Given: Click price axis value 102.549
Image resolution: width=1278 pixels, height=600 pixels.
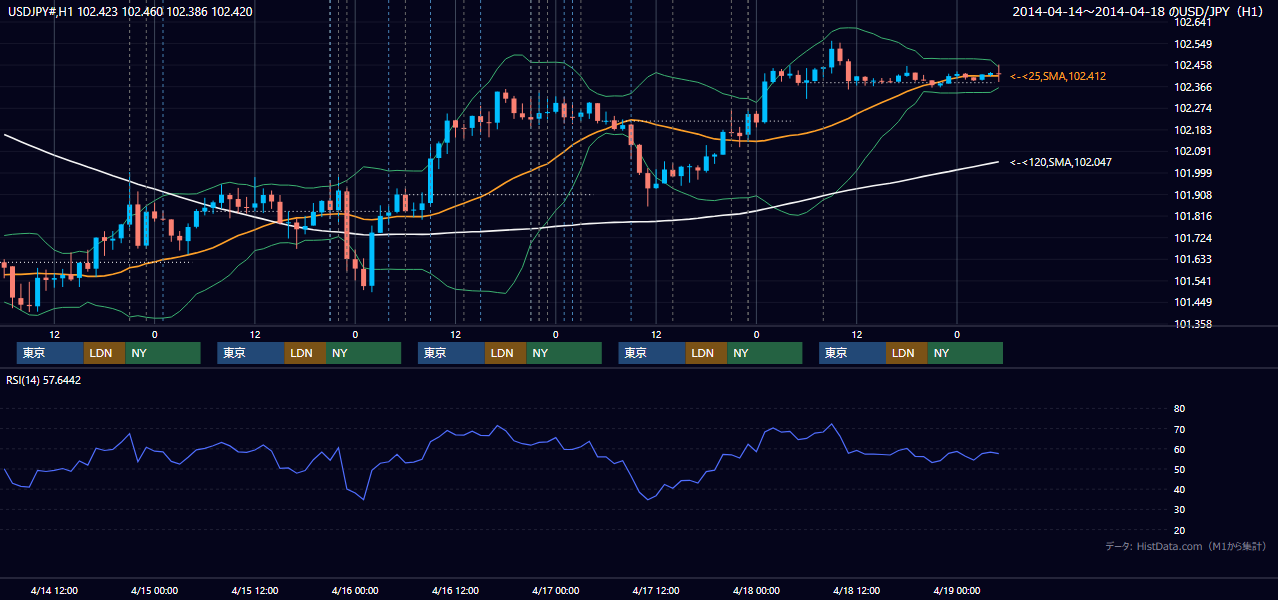Looking at the screenshot, I should click(x=1193, y=44).
